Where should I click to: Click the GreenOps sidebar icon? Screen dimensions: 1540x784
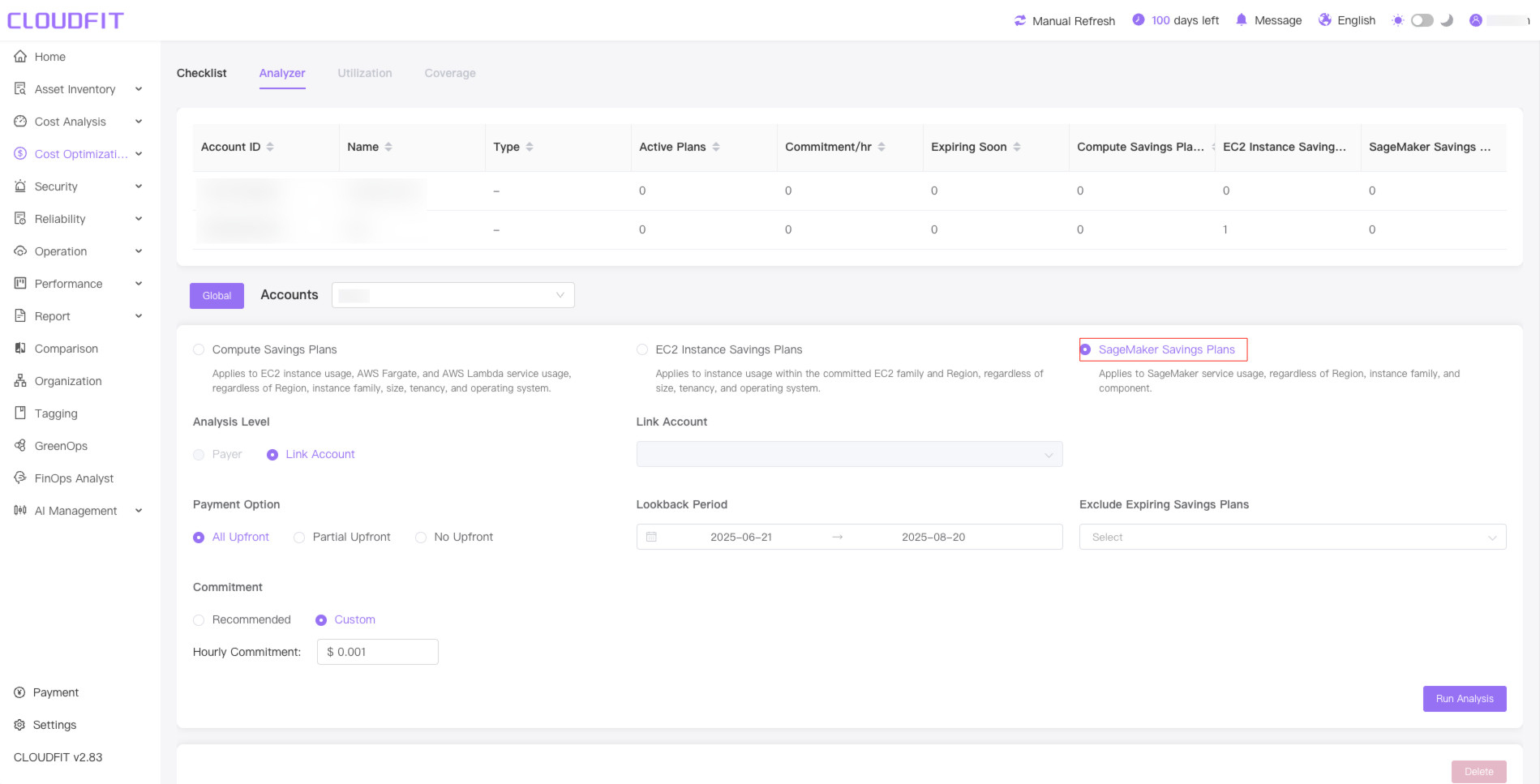20,446
